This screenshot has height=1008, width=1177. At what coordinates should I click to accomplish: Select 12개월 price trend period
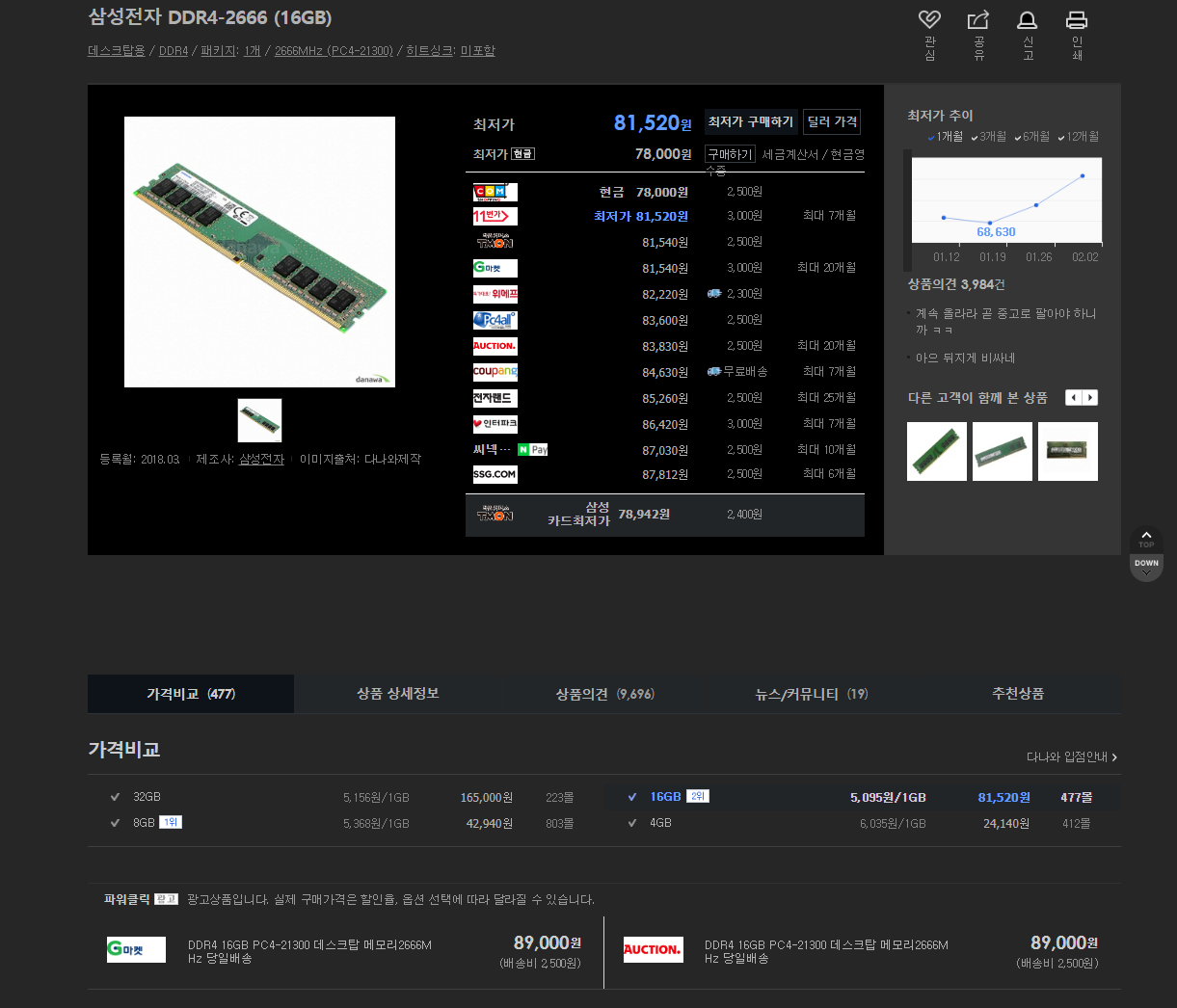click(1079, 137)
